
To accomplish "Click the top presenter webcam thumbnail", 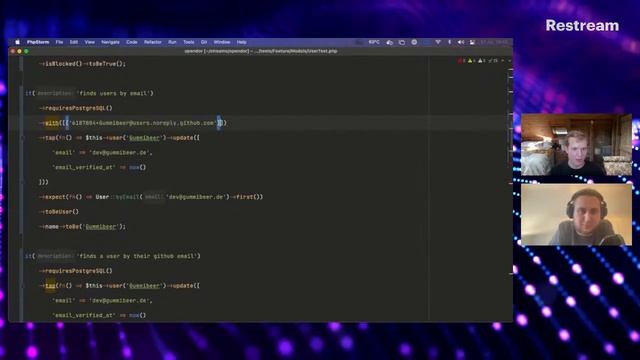I will 576,145.
